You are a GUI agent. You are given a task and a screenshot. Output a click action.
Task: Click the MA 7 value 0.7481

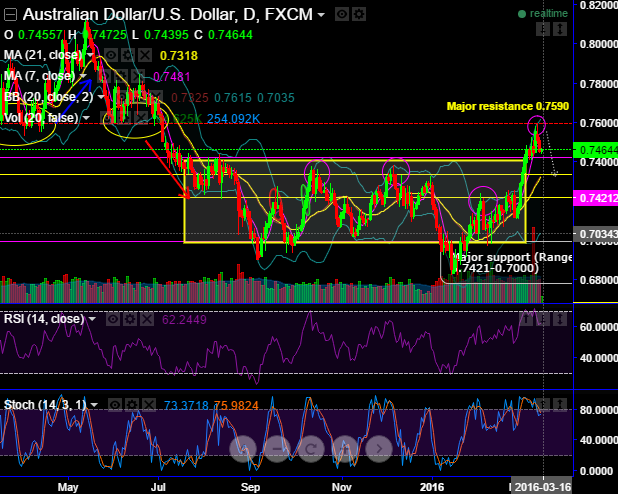coord(172,77)
